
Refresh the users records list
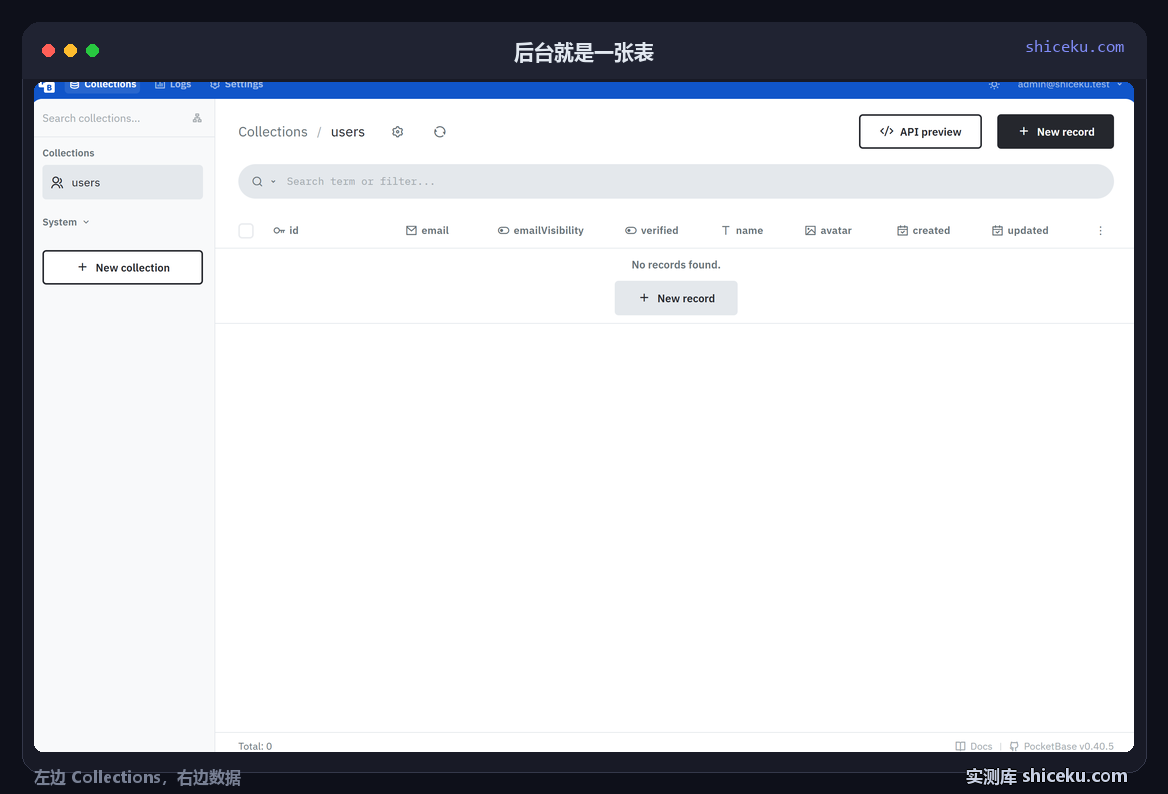(x=439, y=132)
